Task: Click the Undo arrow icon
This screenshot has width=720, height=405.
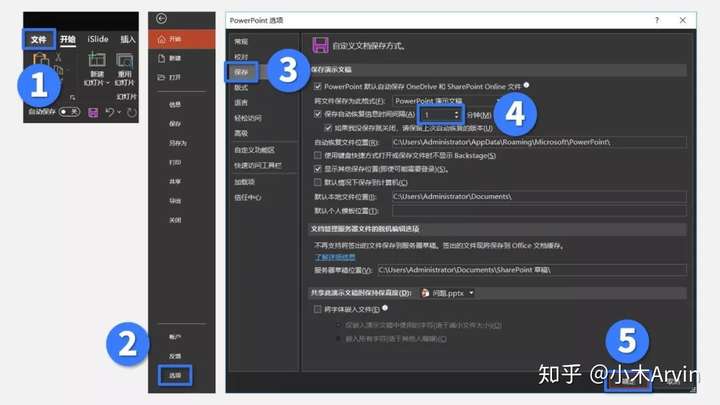Action: pyautogui.click(x=109, y=112)
